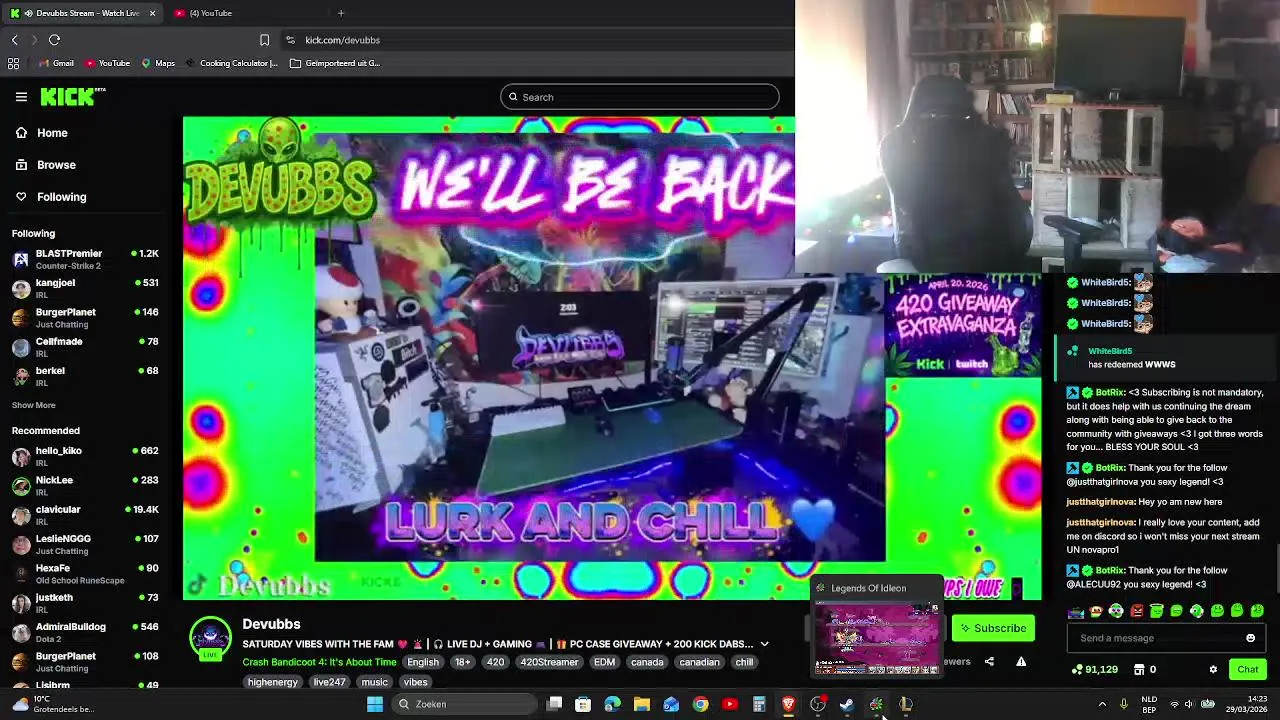Close the Devubbs Stream tab
This screenshot has width=1280, height=720.
pos(152,13)
